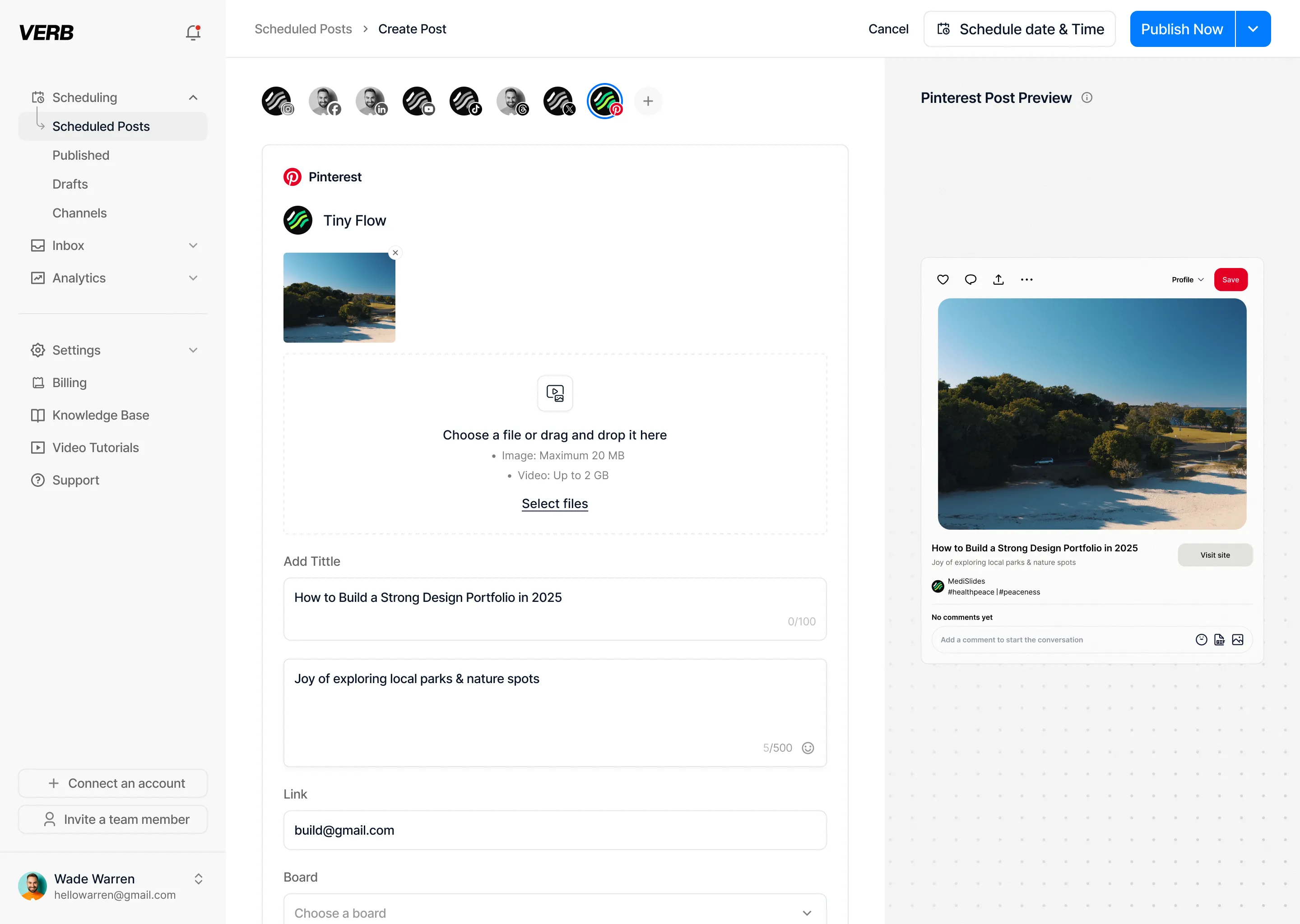1300x924 pixels.
Task: Click Schedule date & Time button
Action: [x=1019, y=29]
